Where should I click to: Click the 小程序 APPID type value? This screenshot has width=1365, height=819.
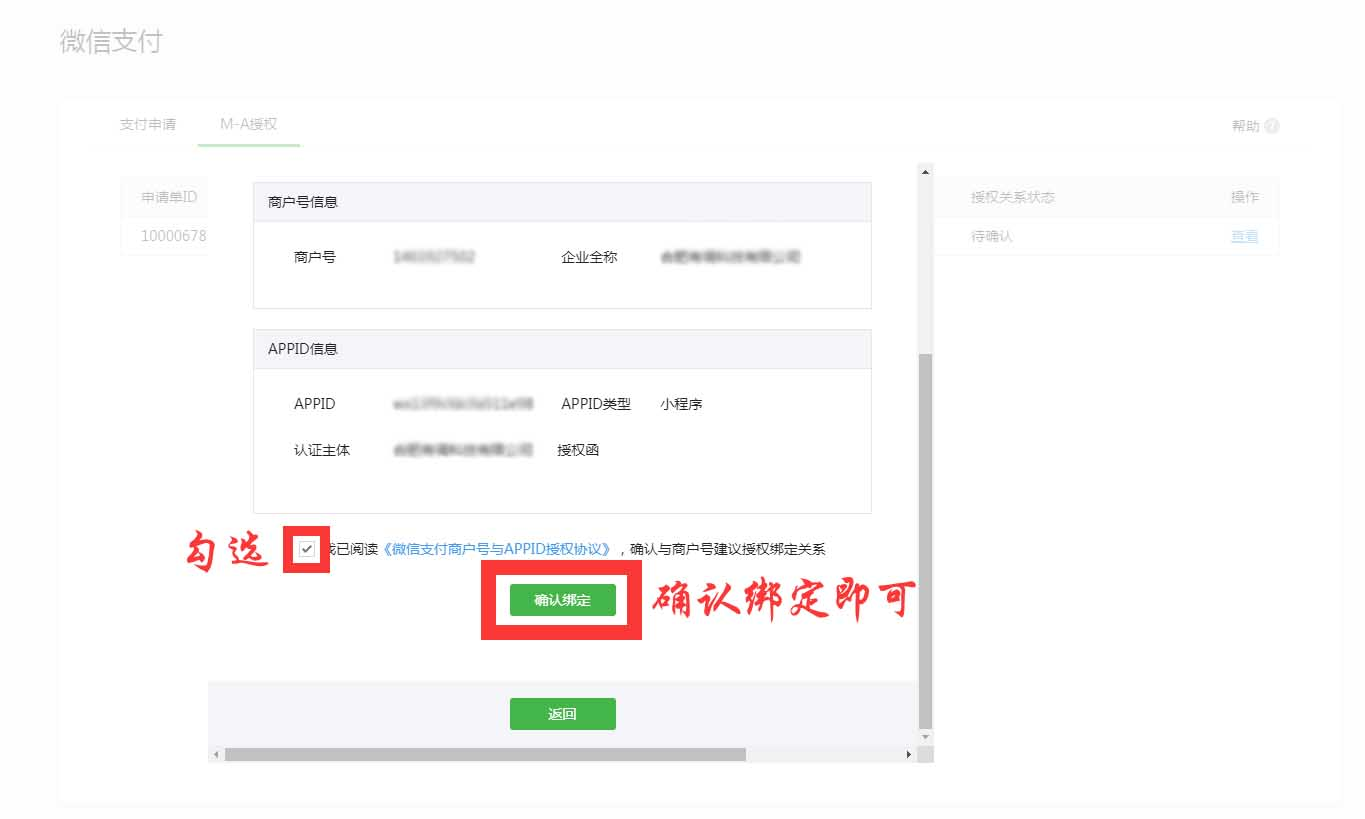pos(681,405)
